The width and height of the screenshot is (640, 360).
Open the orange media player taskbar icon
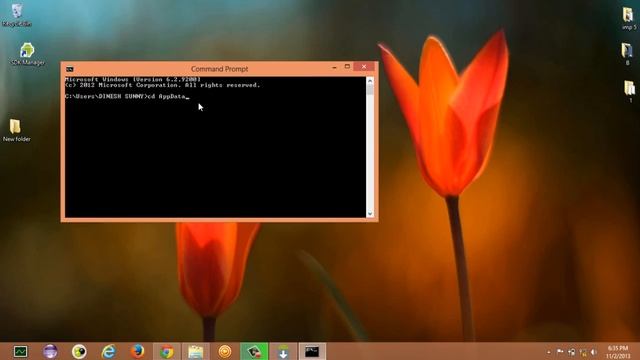point(224,351)
